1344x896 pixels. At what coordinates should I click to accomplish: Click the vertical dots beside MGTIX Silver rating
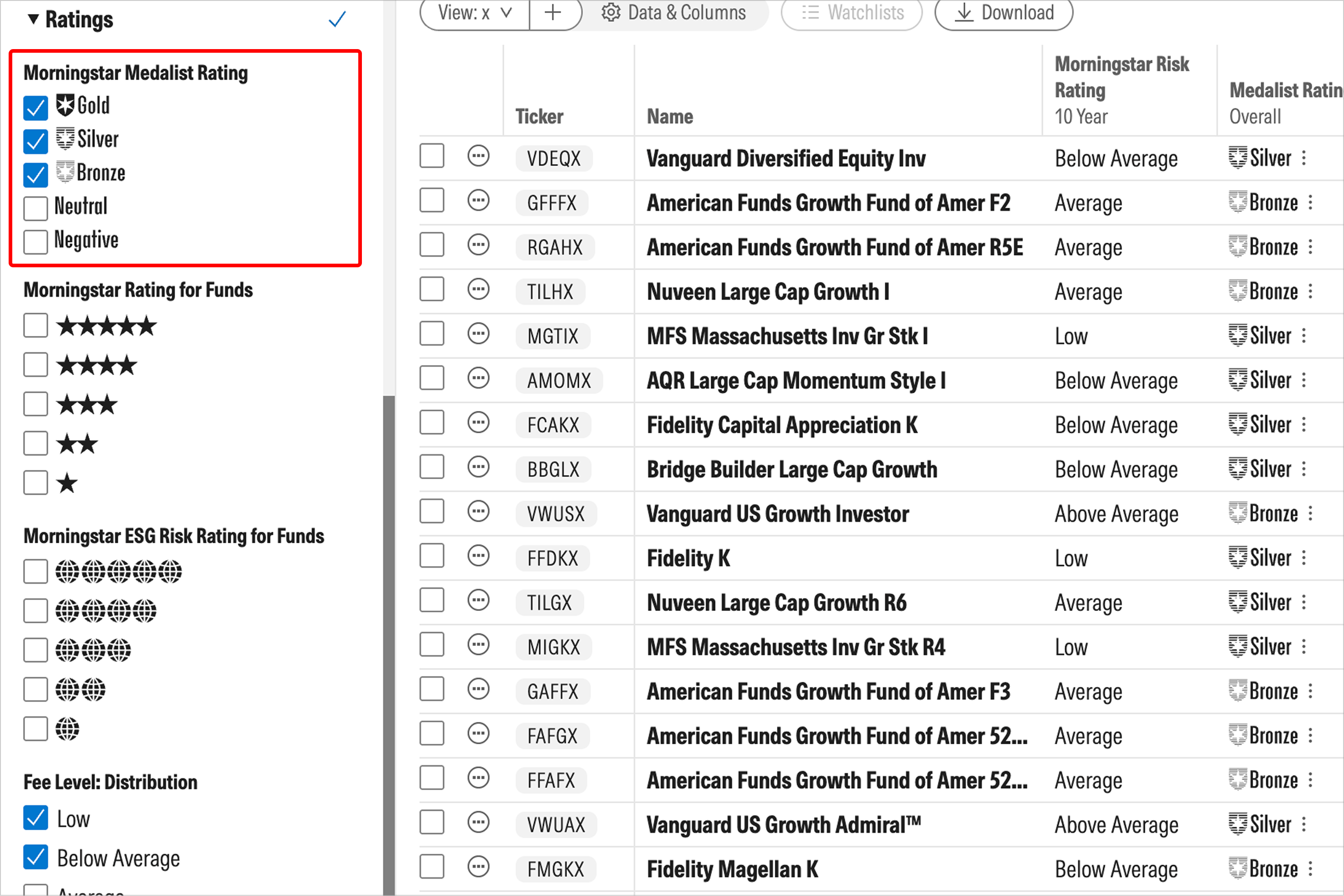point(1304,336)
